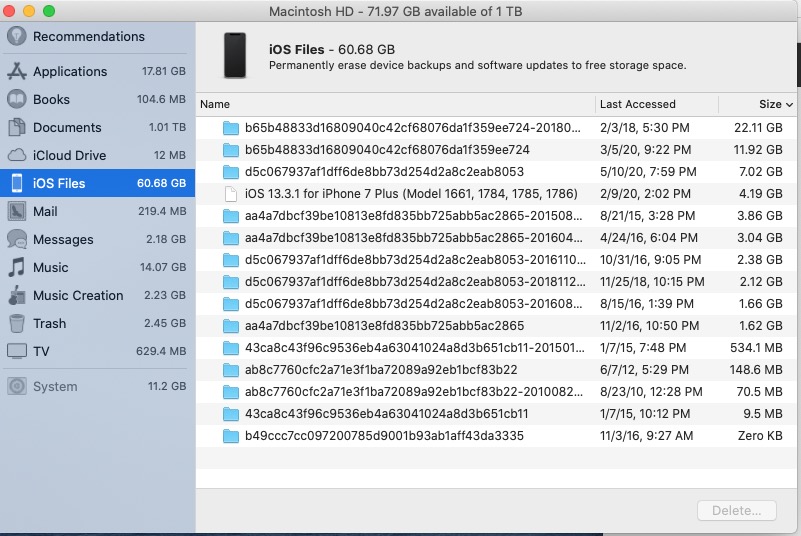Click the Messages bubble icon
The image size is (801, 536).
(16, 239)
